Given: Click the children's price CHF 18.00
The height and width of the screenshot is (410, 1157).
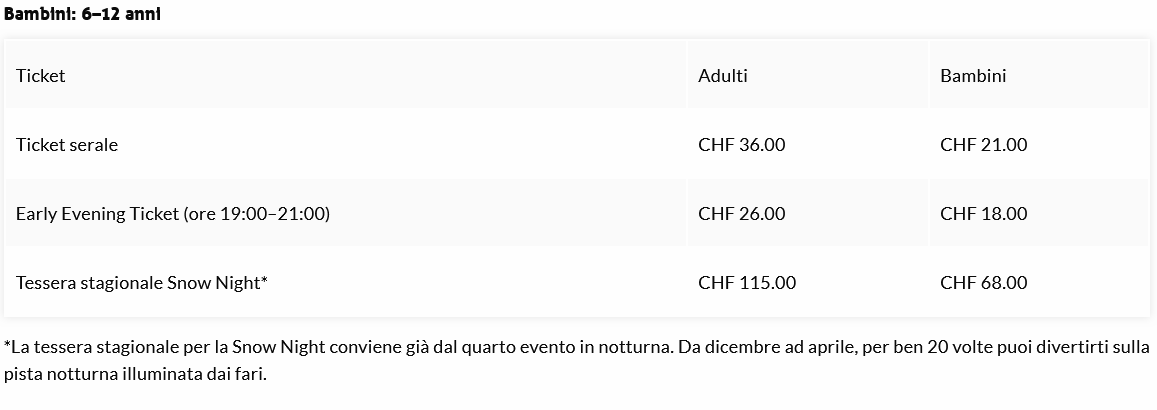Looking at the screenshot, I should click(x=983, y=214).
